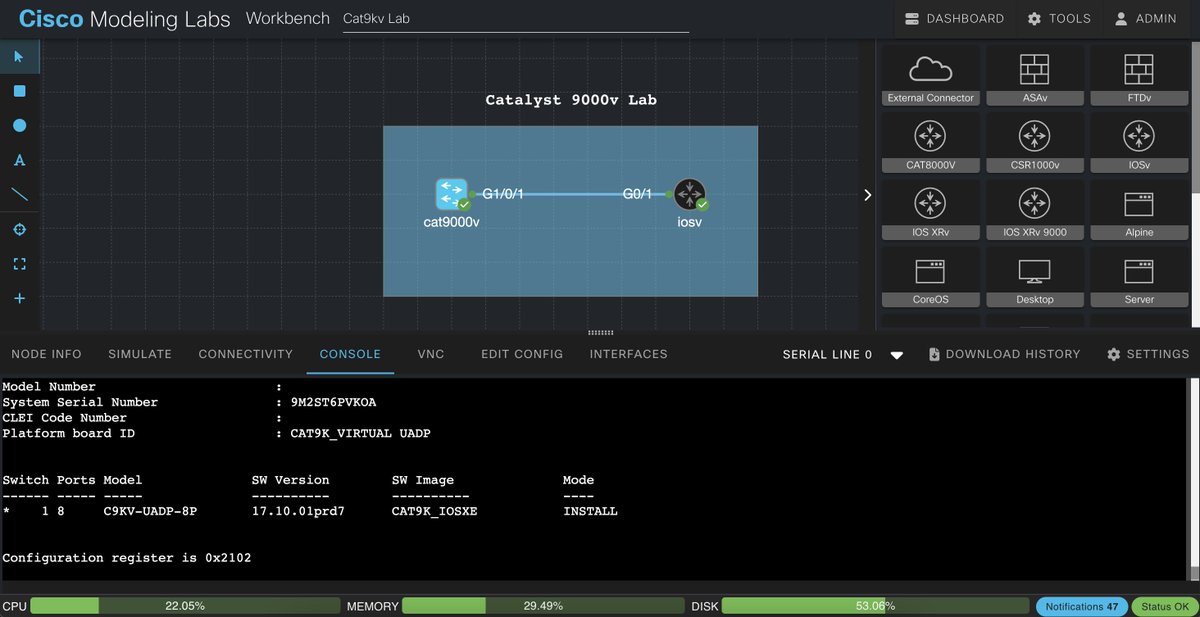This screenshot has height=617, width=1200.
Task: Collapse the node palette with chevron
Action: 867,195
